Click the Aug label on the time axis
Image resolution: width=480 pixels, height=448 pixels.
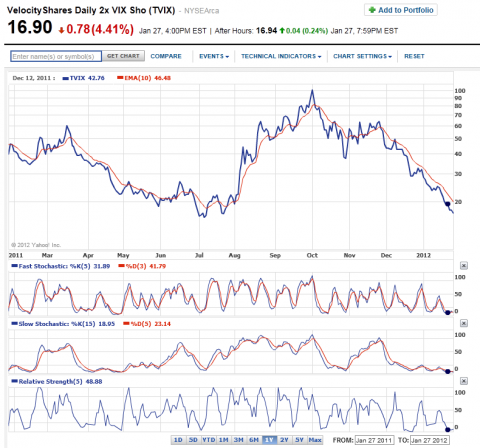tap(234, 255)
